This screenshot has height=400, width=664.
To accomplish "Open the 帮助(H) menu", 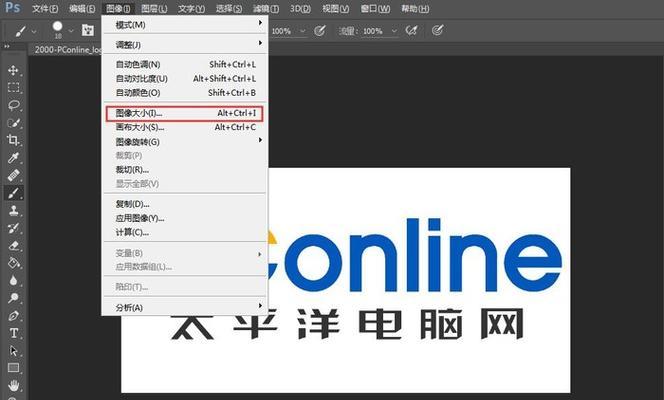I will (x=415, y=8).
